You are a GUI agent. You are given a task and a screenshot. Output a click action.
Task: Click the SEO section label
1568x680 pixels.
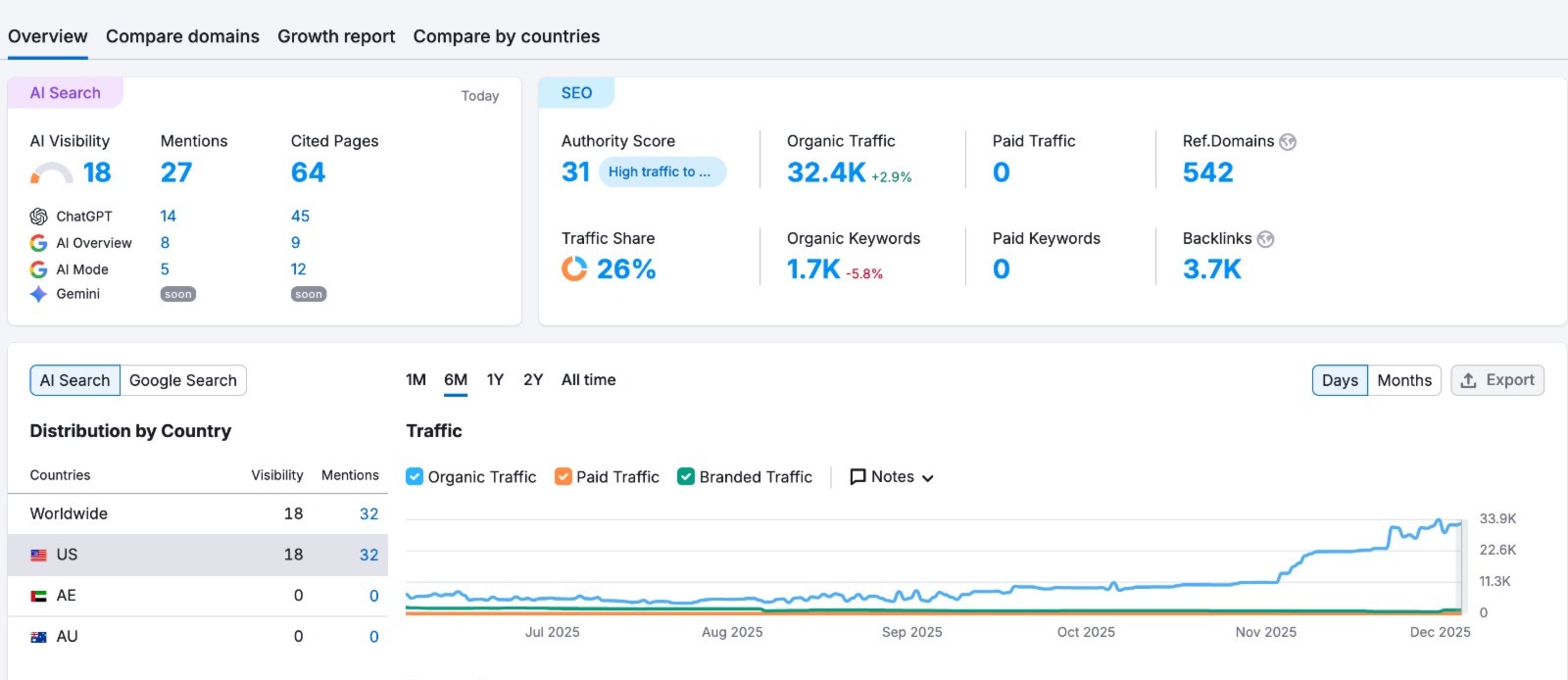point(576,93)
